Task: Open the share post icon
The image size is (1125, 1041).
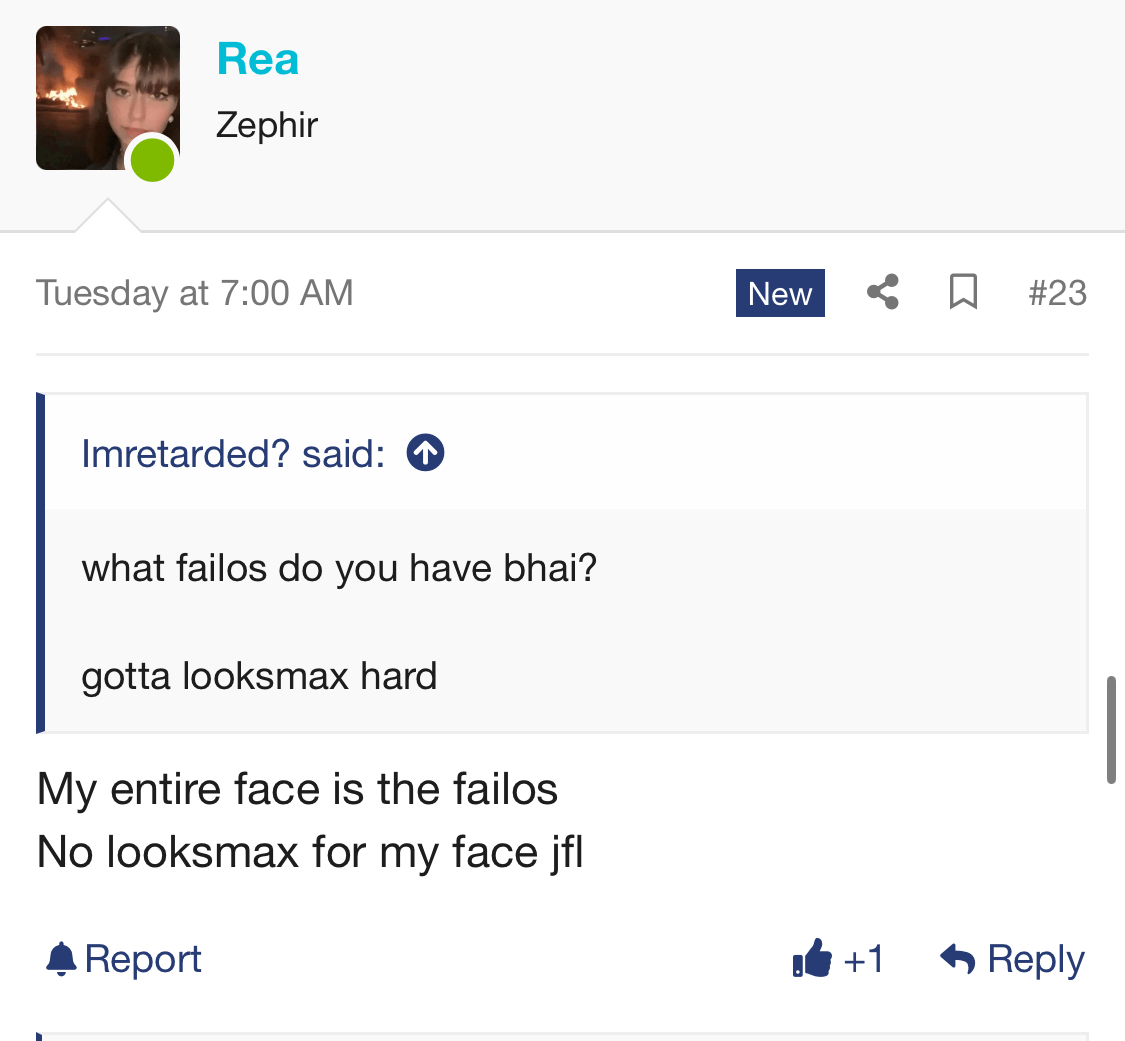Action: click(882, 292)
